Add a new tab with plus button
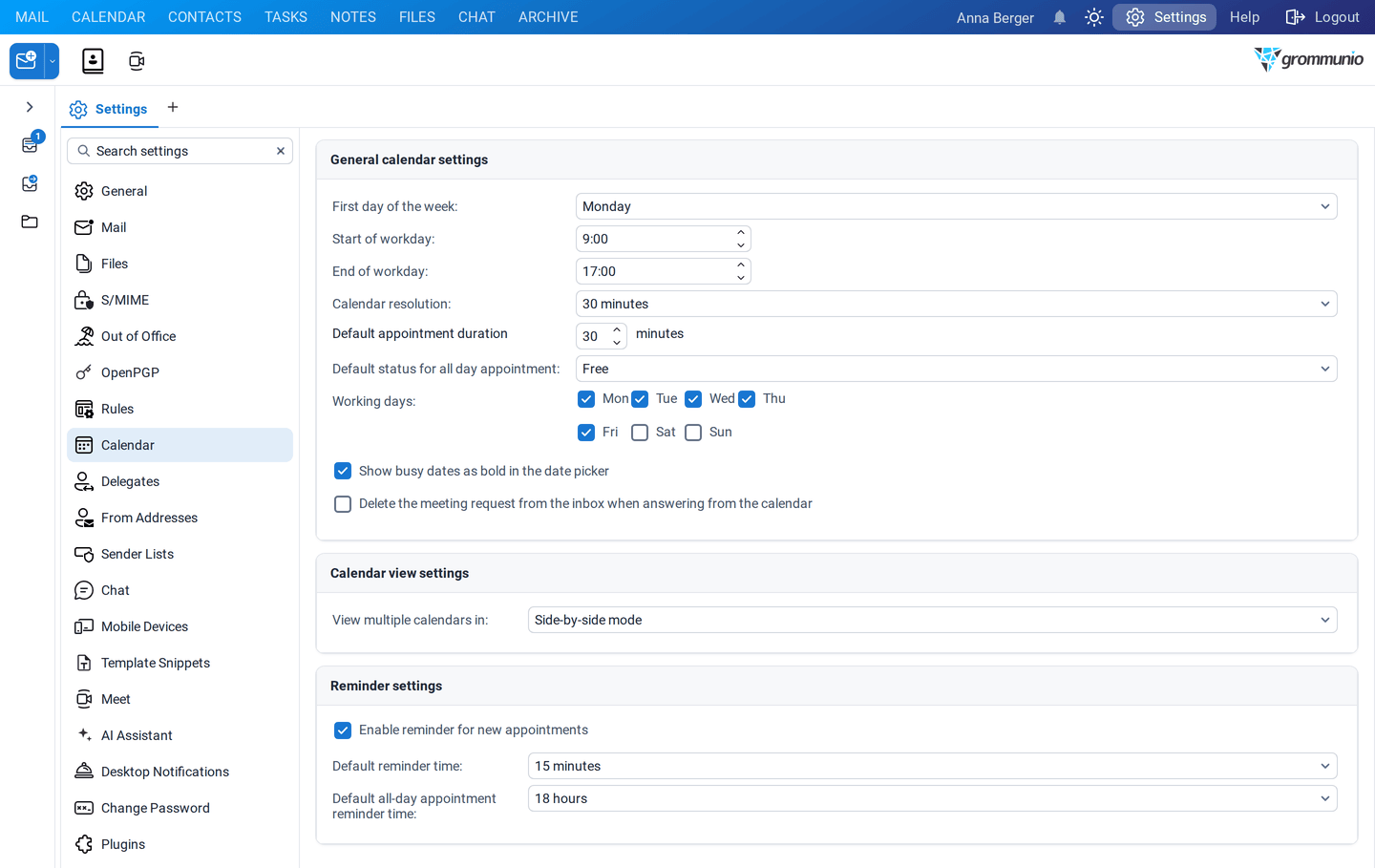 (x=173, y=107)
